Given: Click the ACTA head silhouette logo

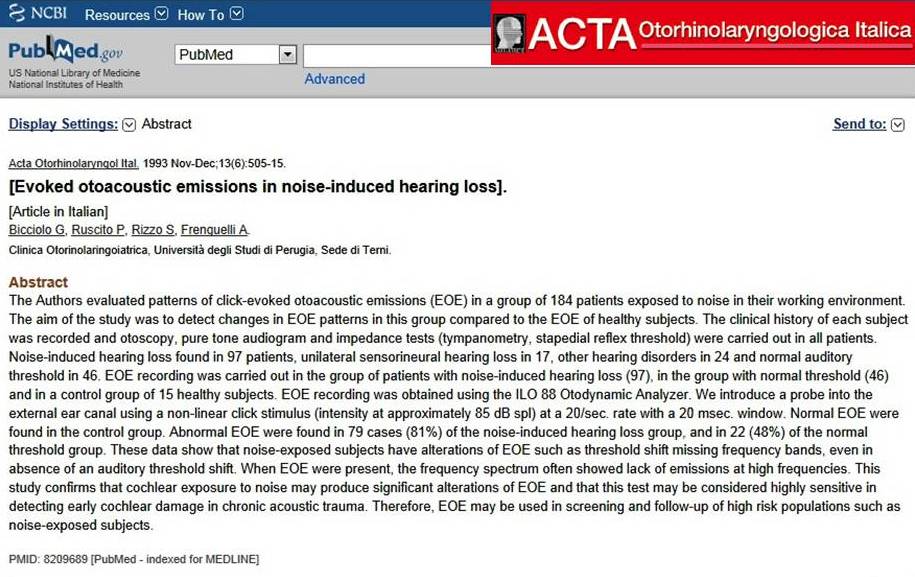Looking at the screenshot, I should point(509,34).
